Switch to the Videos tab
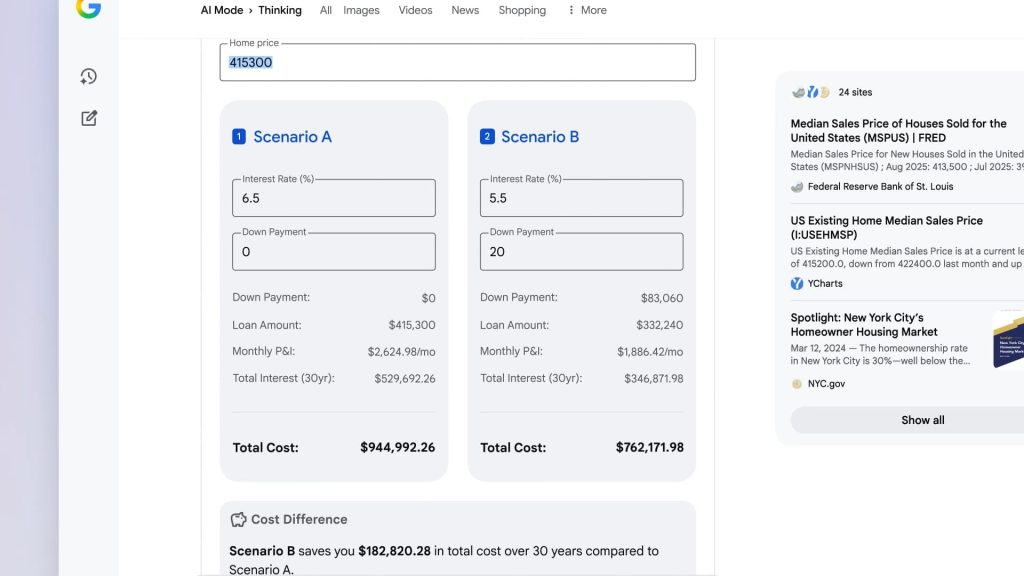The width and height of the screenshot is (1024, 576). (x=415, y=10)
